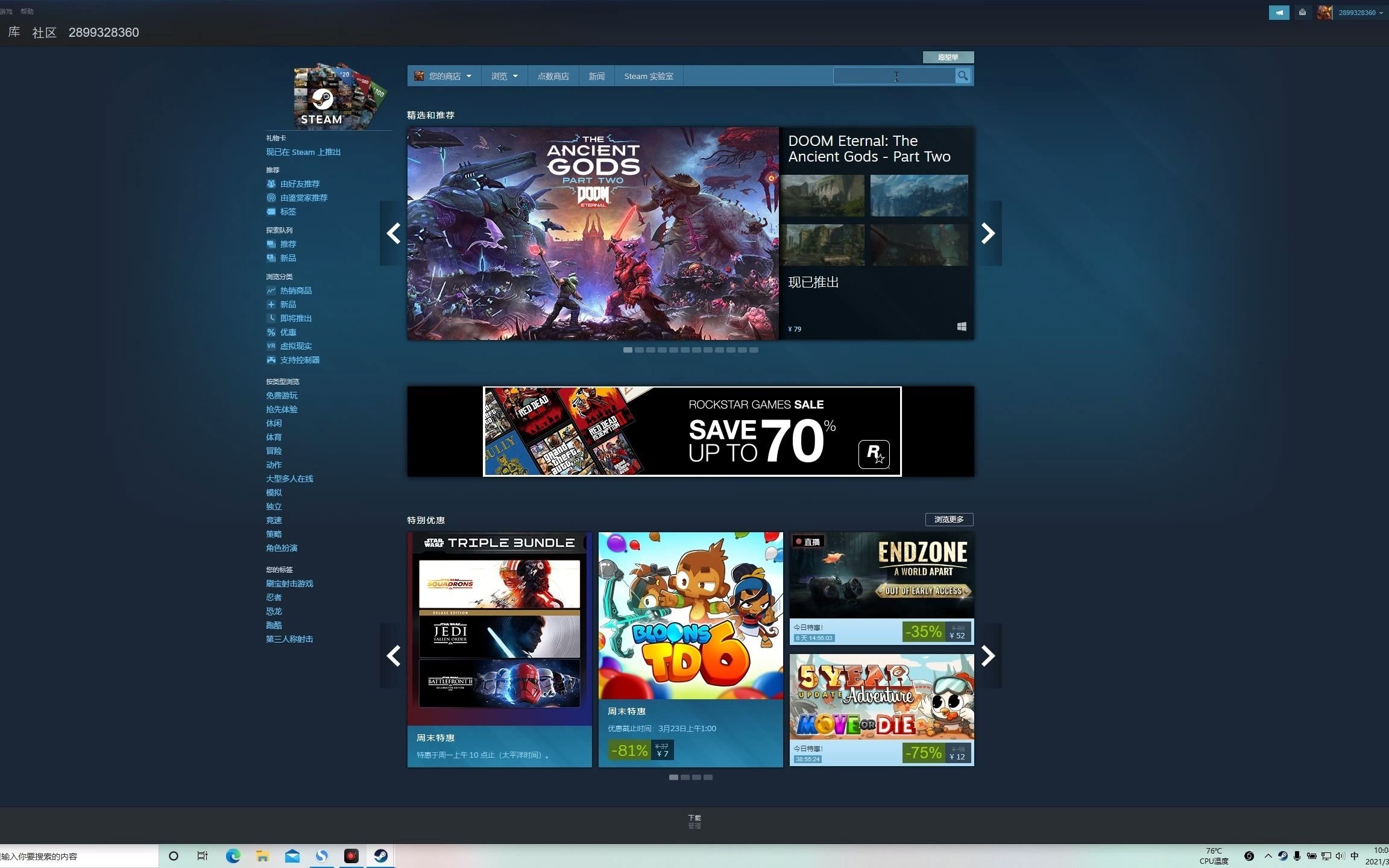
Task: Show next featured carousel item
Action: point(988,233)
